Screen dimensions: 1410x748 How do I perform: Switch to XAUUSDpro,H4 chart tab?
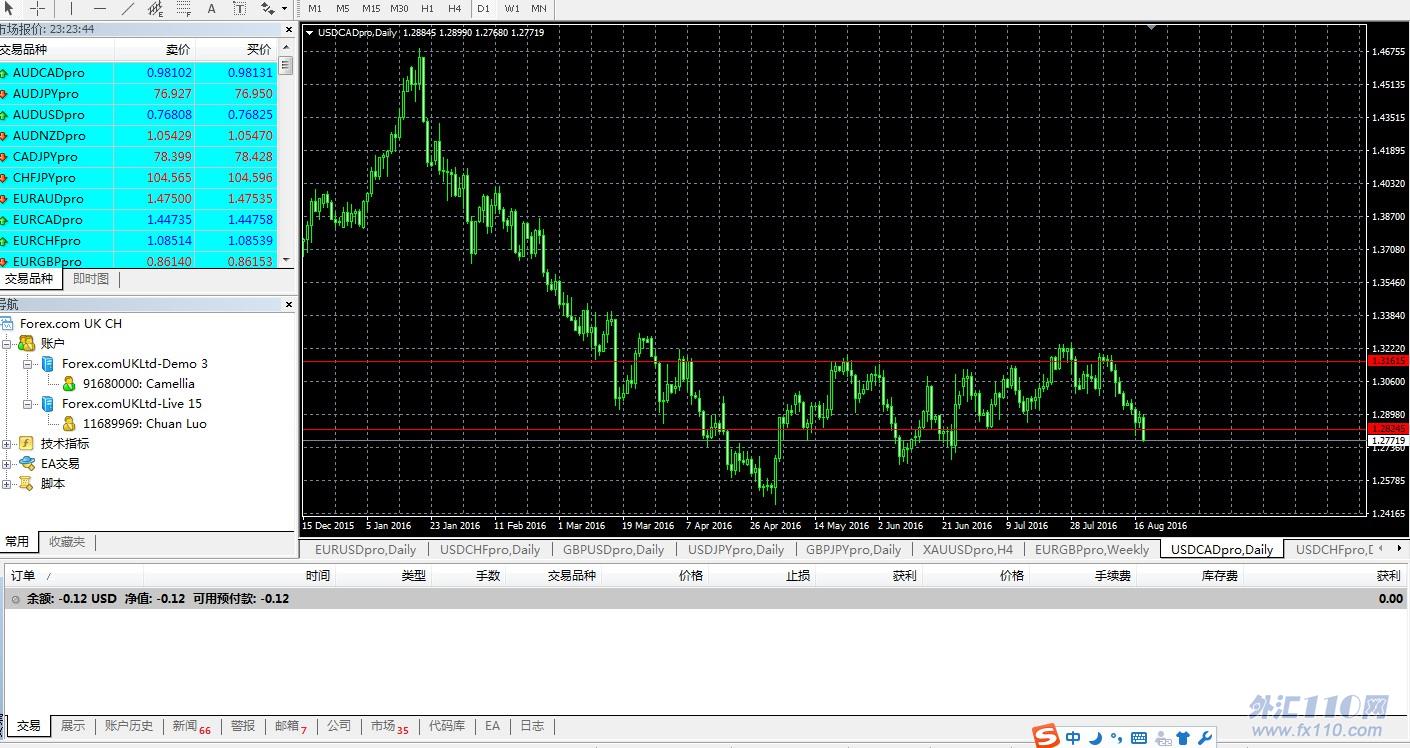click(x=968, y=549)
